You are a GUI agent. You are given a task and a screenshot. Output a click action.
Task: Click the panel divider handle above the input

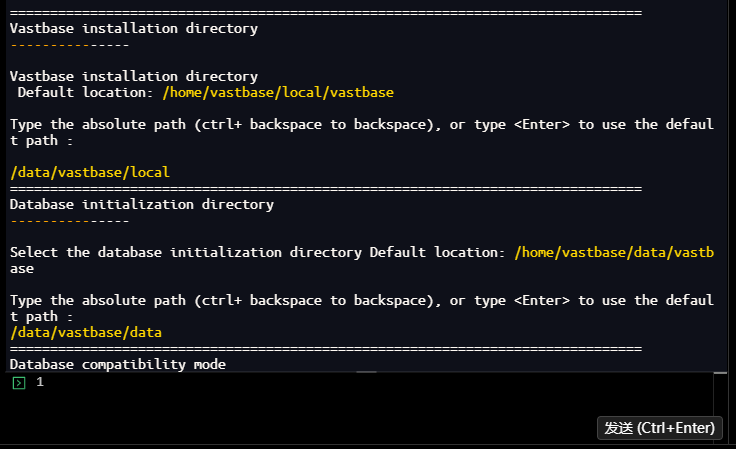[367, 372]
